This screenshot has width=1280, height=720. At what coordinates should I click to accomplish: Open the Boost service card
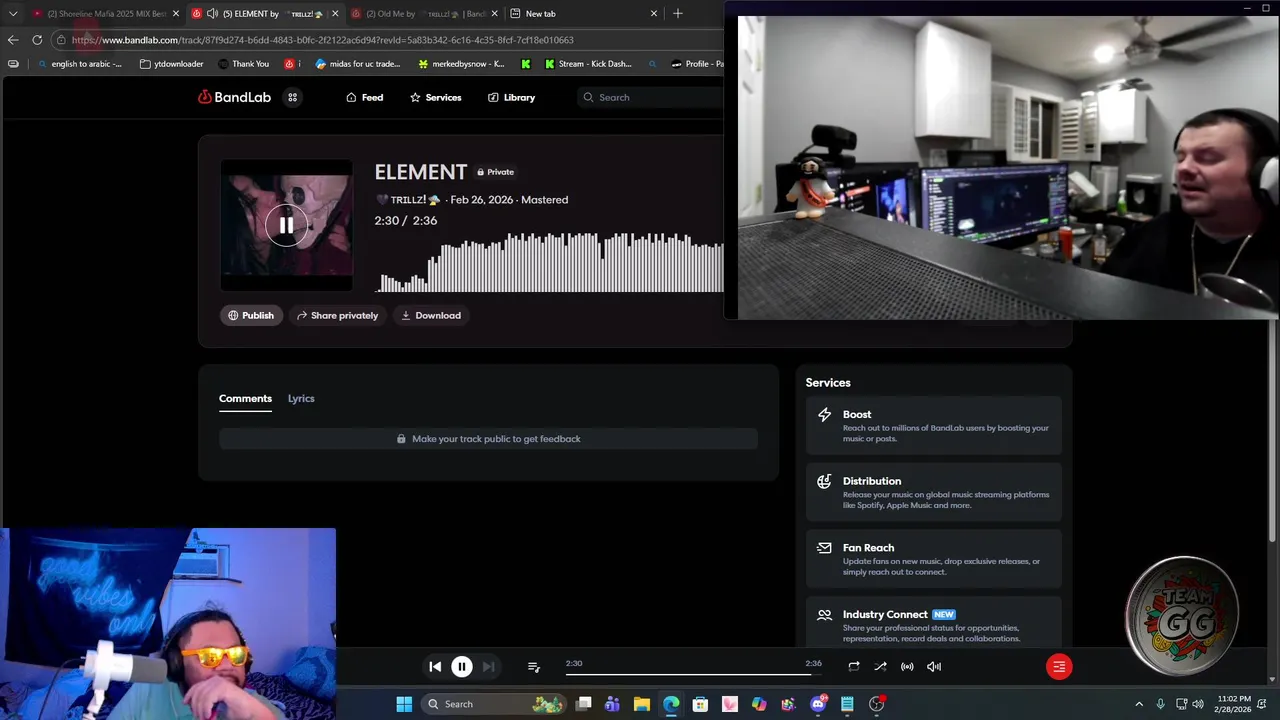933,426
